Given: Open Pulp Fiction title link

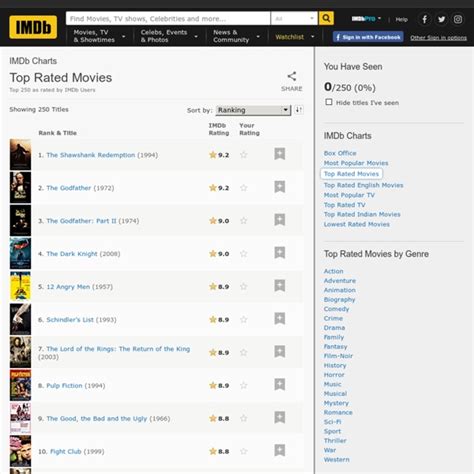Looking at the screenshot, I should [64, 386].
